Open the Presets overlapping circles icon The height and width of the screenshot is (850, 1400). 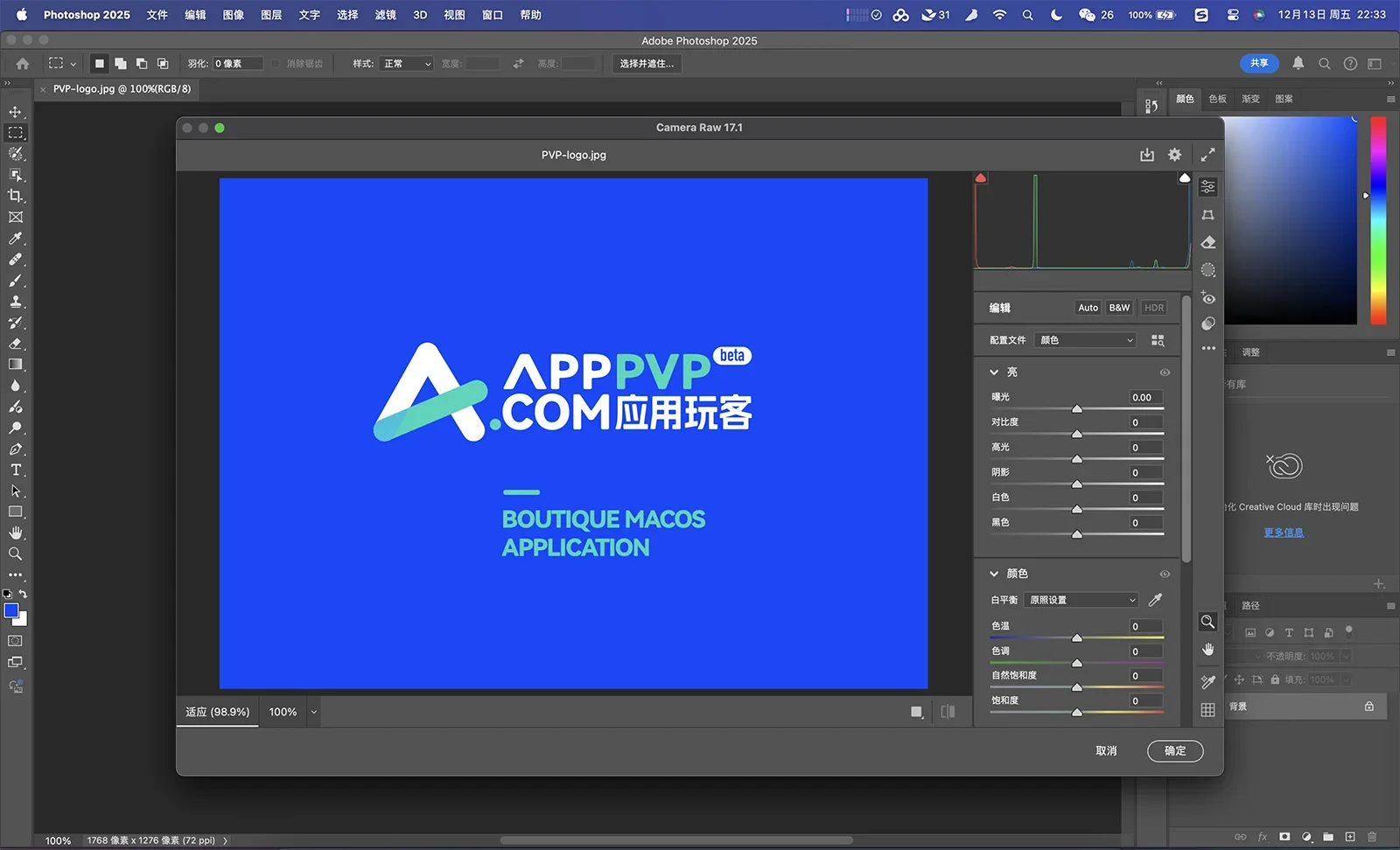[x=1208, y=324]
